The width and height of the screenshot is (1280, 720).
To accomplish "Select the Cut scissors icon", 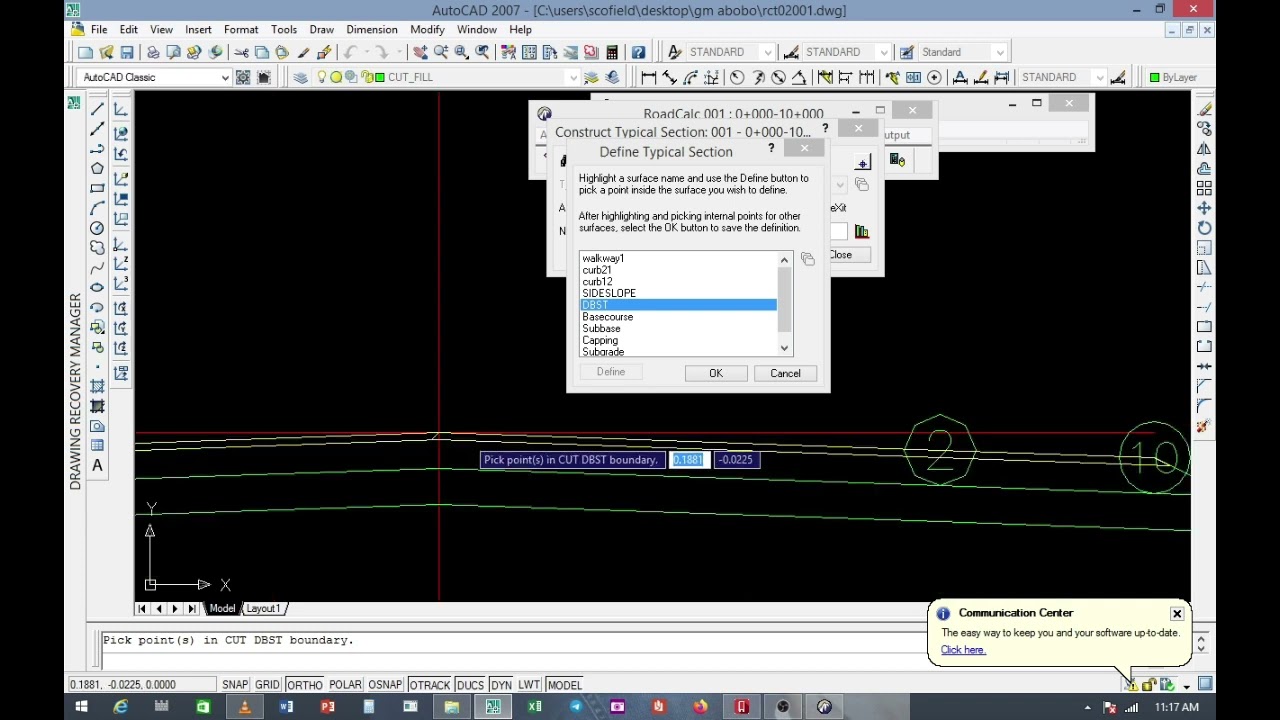I will point(241,52).
